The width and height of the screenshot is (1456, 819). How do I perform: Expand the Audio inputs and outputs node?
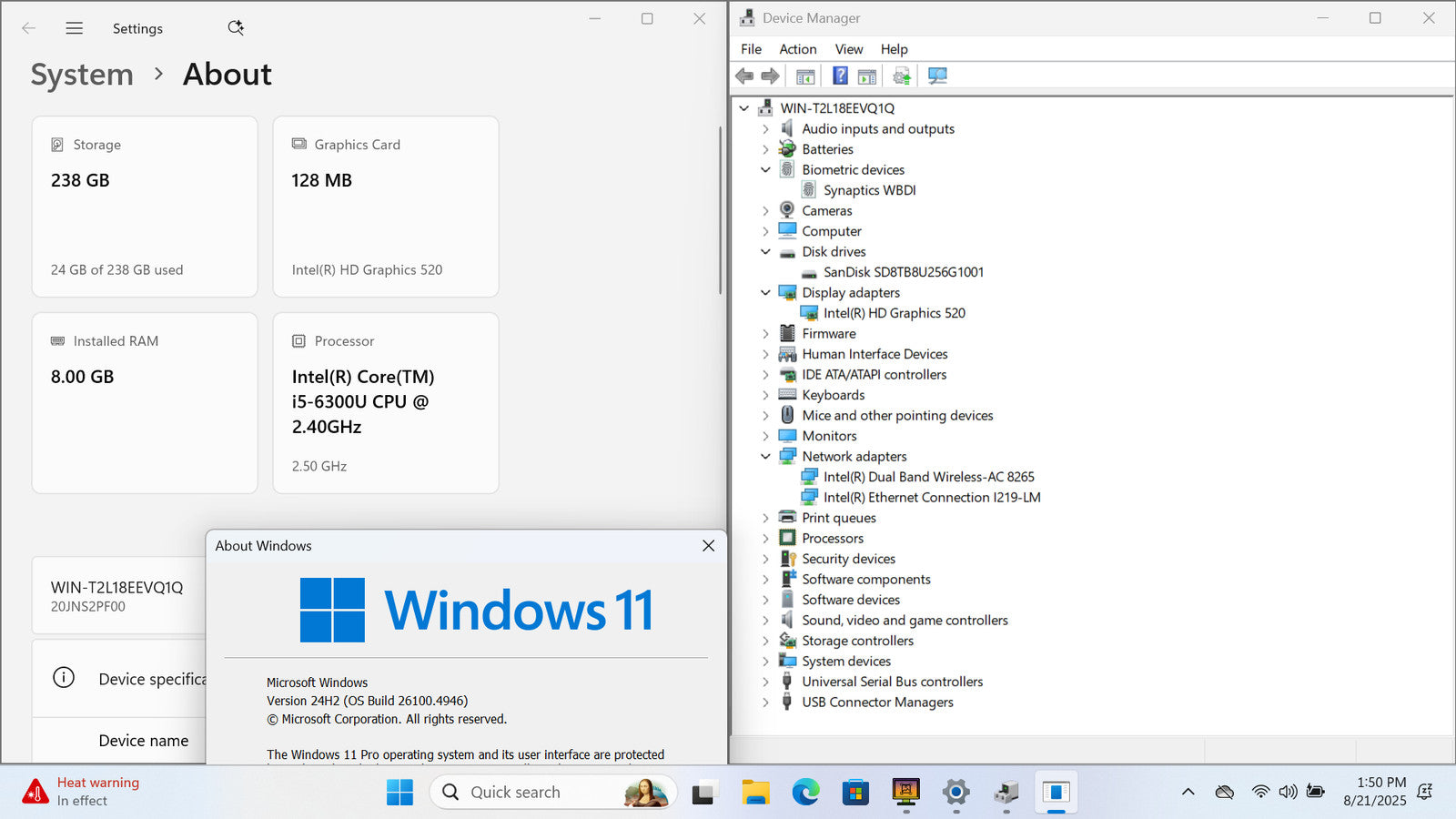[765, 129]
